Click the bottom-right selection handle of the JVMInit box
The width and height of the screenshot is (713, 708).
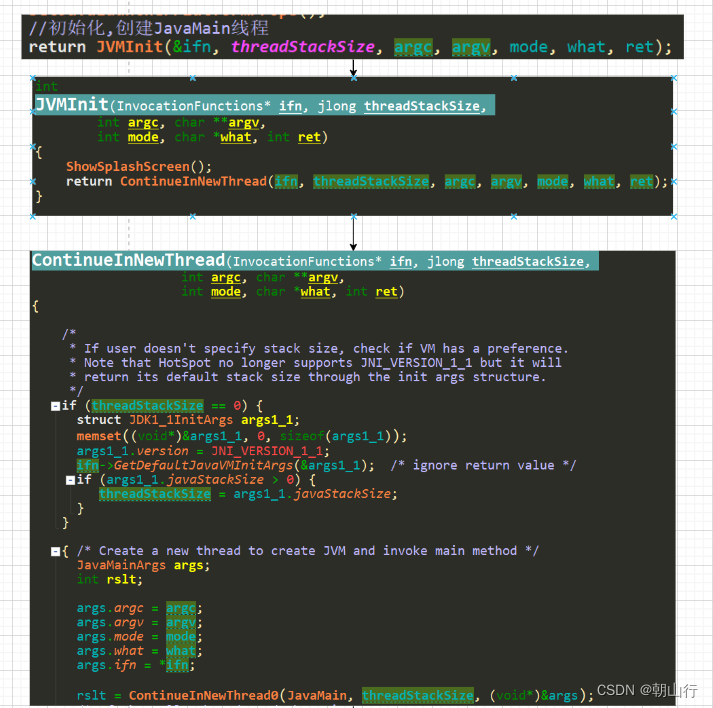[674, 217]
